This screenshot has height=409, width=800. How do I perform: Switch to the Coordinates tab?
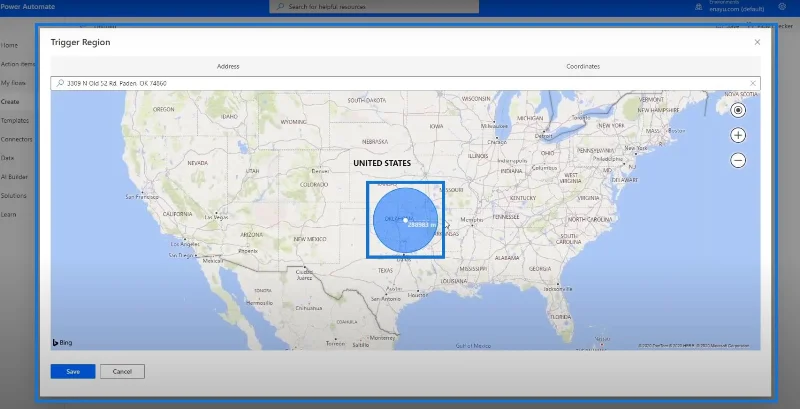[x=583, y=66]
